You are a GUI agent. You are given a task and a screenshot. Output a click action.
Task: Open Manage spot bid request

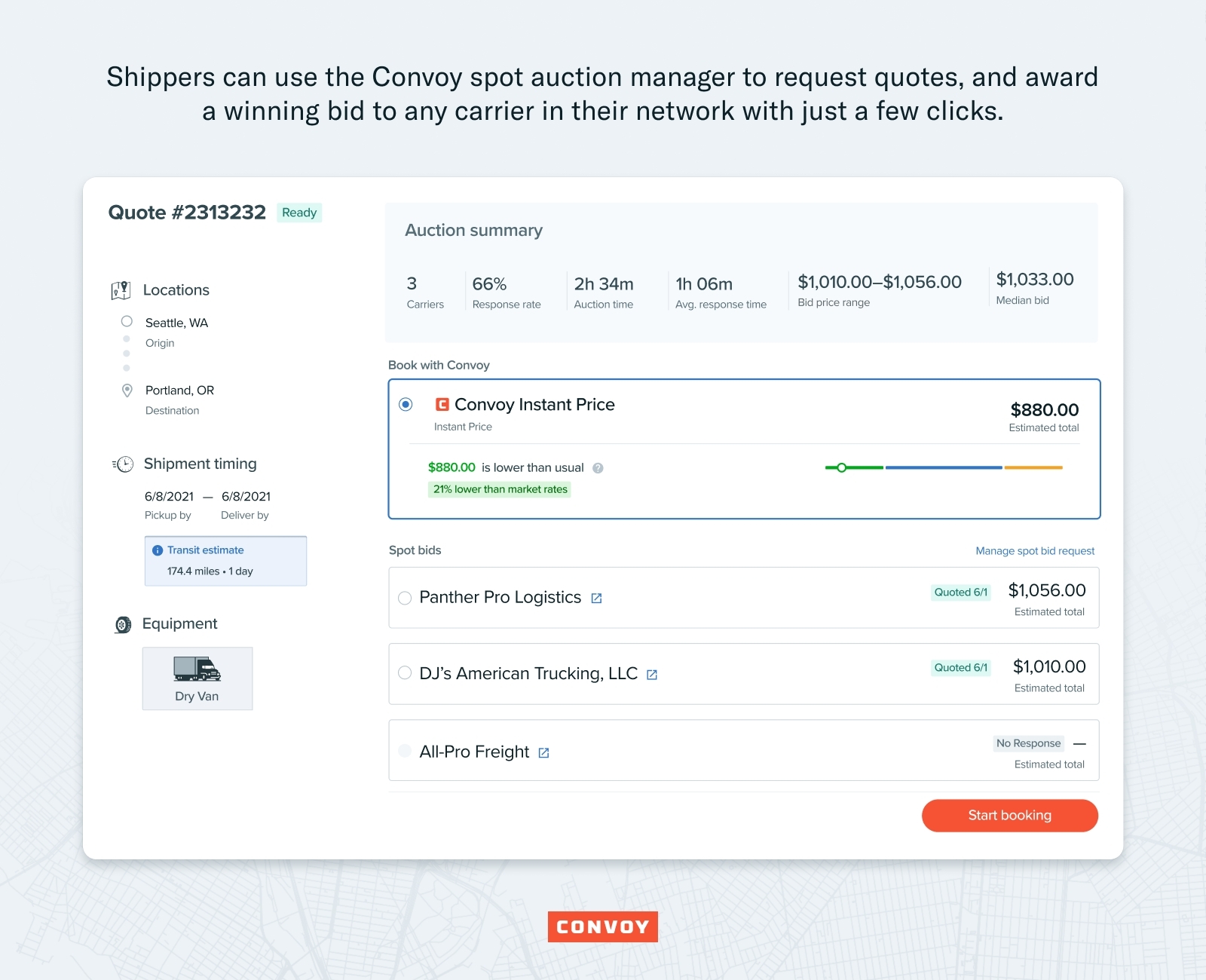point(1035,550)
